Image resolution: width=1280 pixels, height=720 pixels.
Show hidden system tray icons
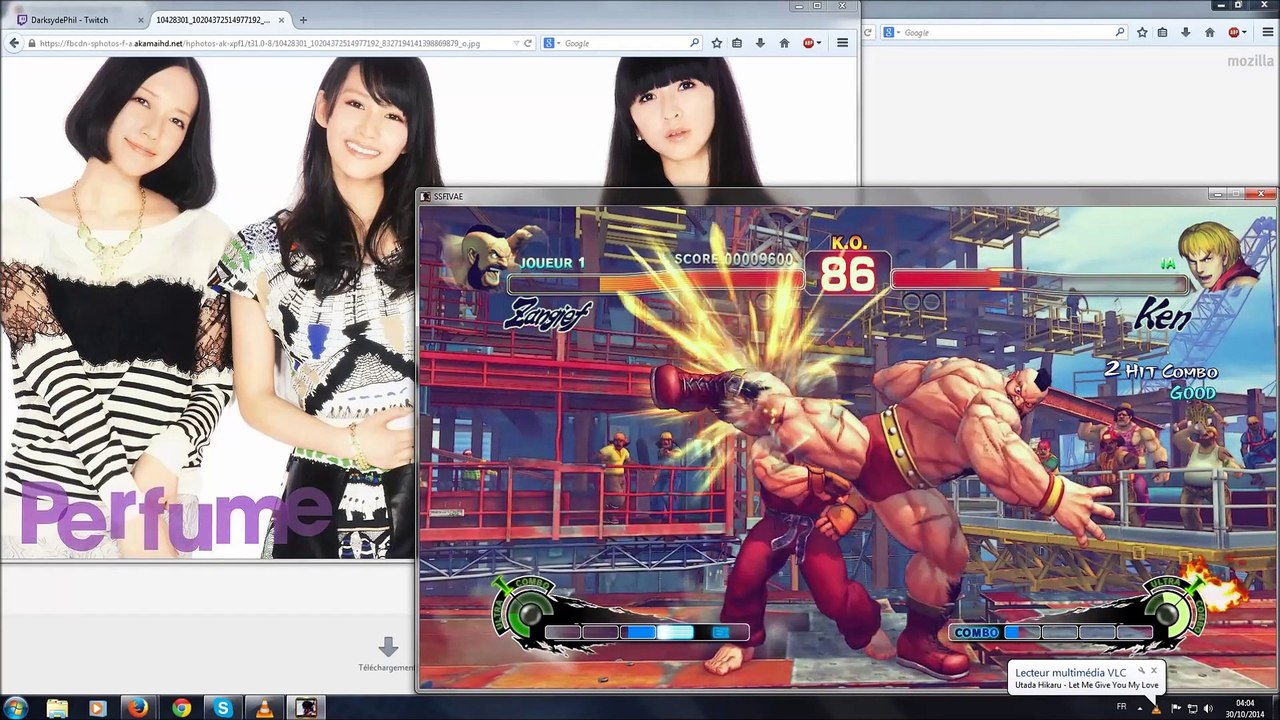pyautogui.click(x=1139, y=707)
